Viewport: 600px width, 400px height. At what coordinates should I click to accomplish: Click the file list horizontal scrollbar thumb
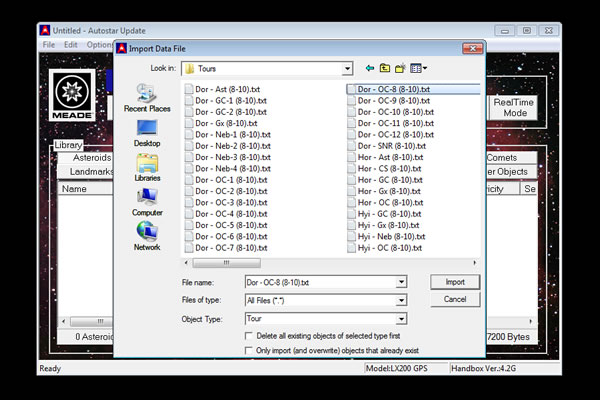point(227,263)
